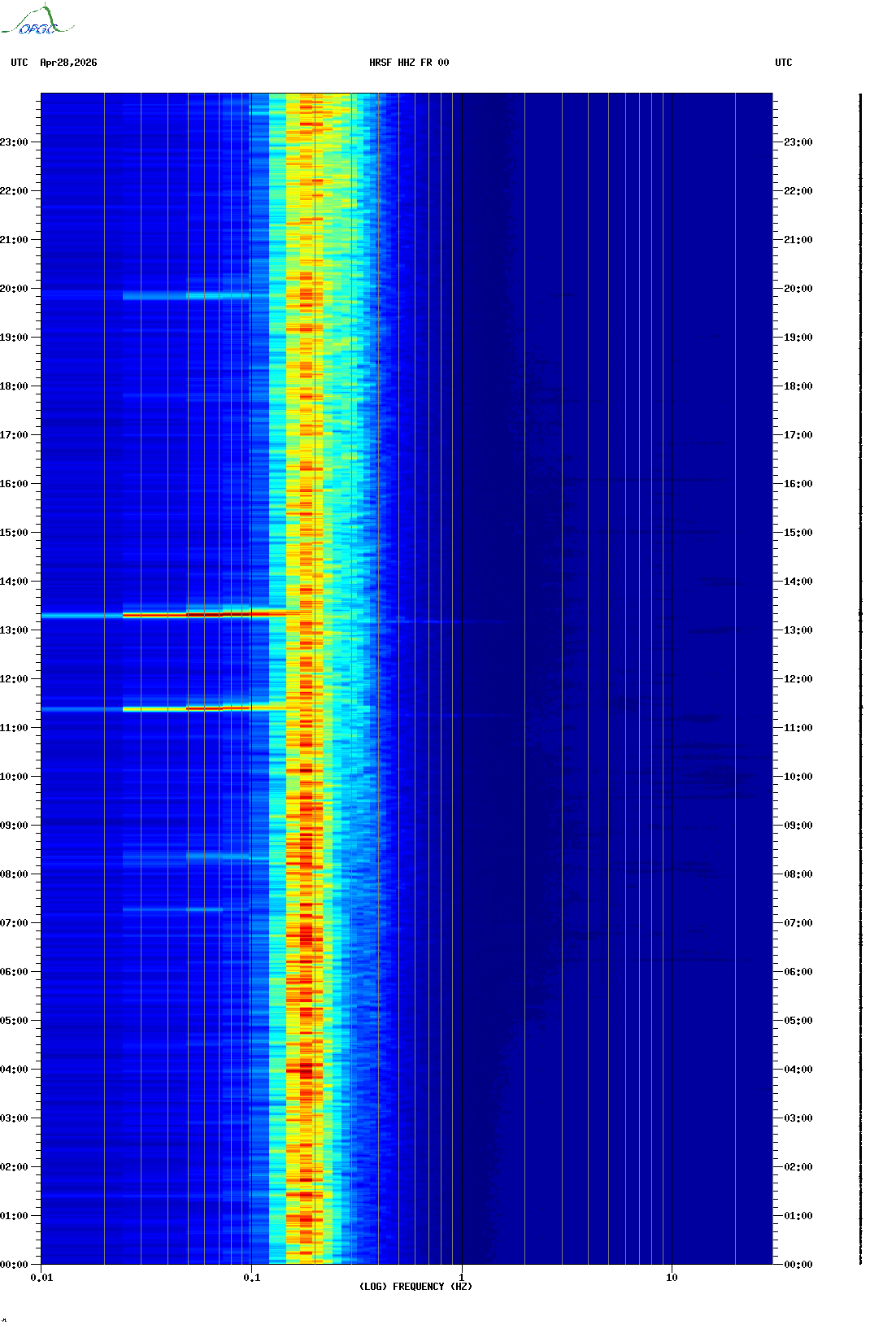
Task: Click the 1 Hz frequency axis label
Action: [462, 1277]
